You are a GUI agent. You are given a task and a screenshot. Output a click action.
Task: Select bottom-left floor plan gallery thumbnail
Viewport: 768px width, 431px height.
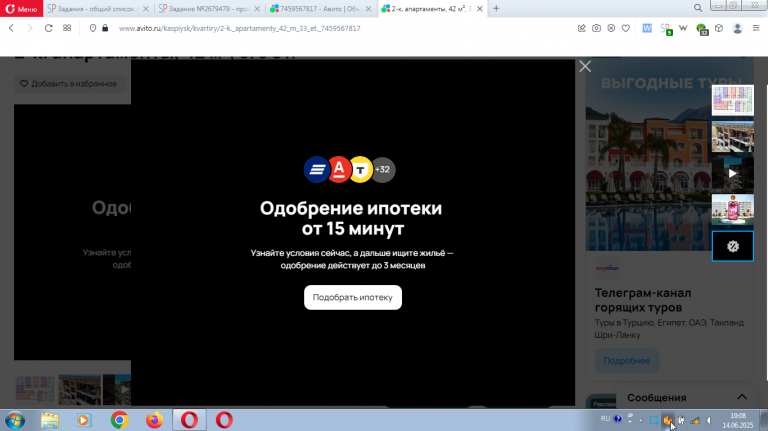click(x=35, y=389)
